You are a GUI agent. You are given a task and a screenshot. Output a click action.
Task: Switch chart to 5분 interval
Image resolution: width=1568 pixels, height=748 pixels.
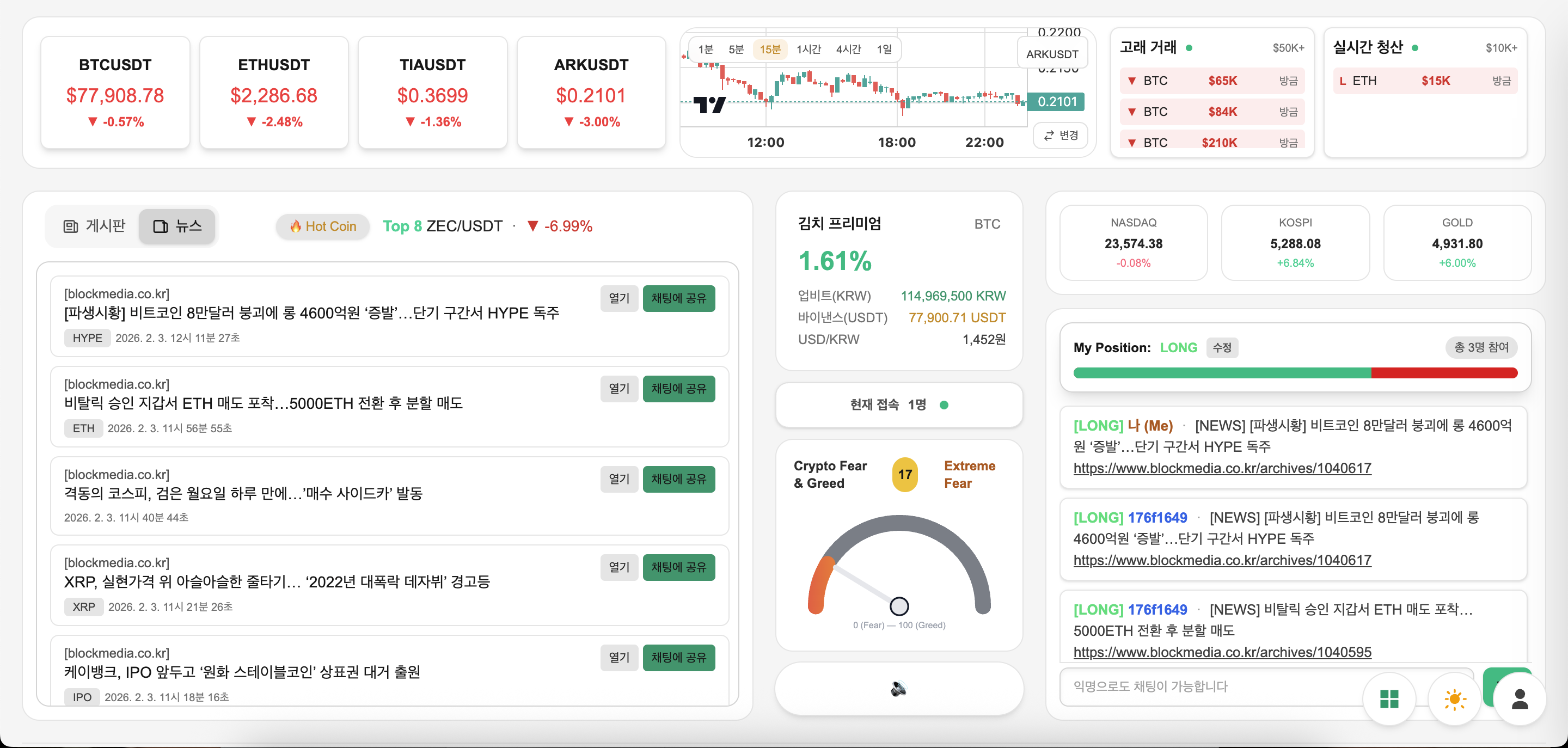click(736, 50)
